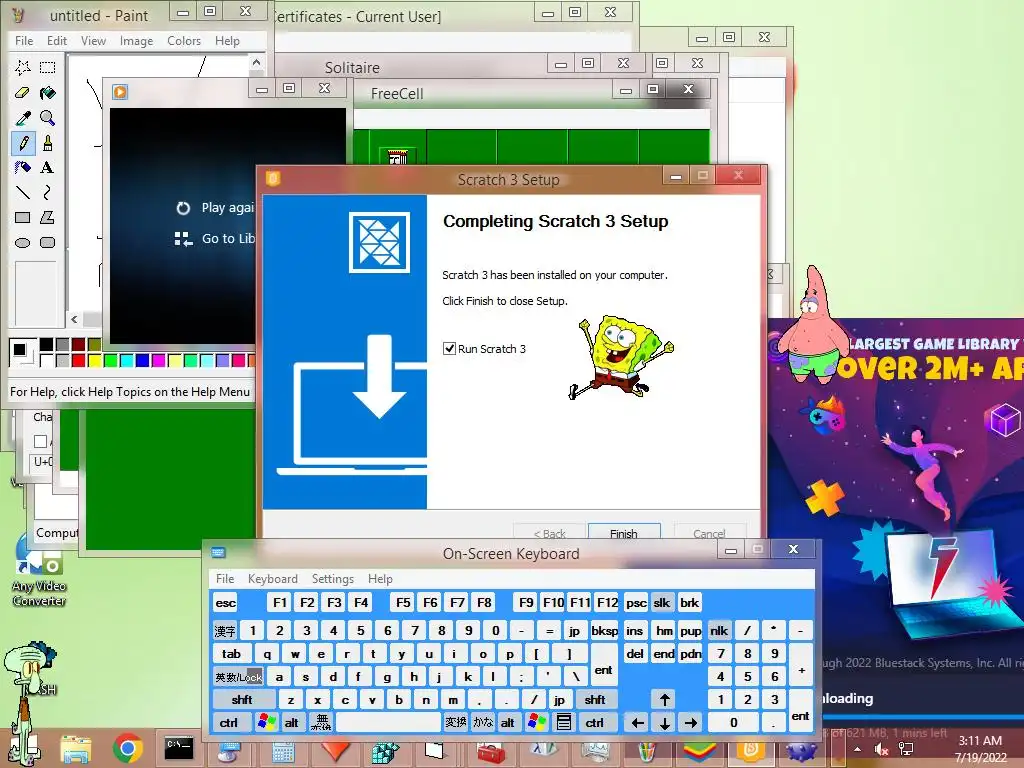
Task: Click the brk key on On-Screen Keyboard
Action: click(689, 603)
